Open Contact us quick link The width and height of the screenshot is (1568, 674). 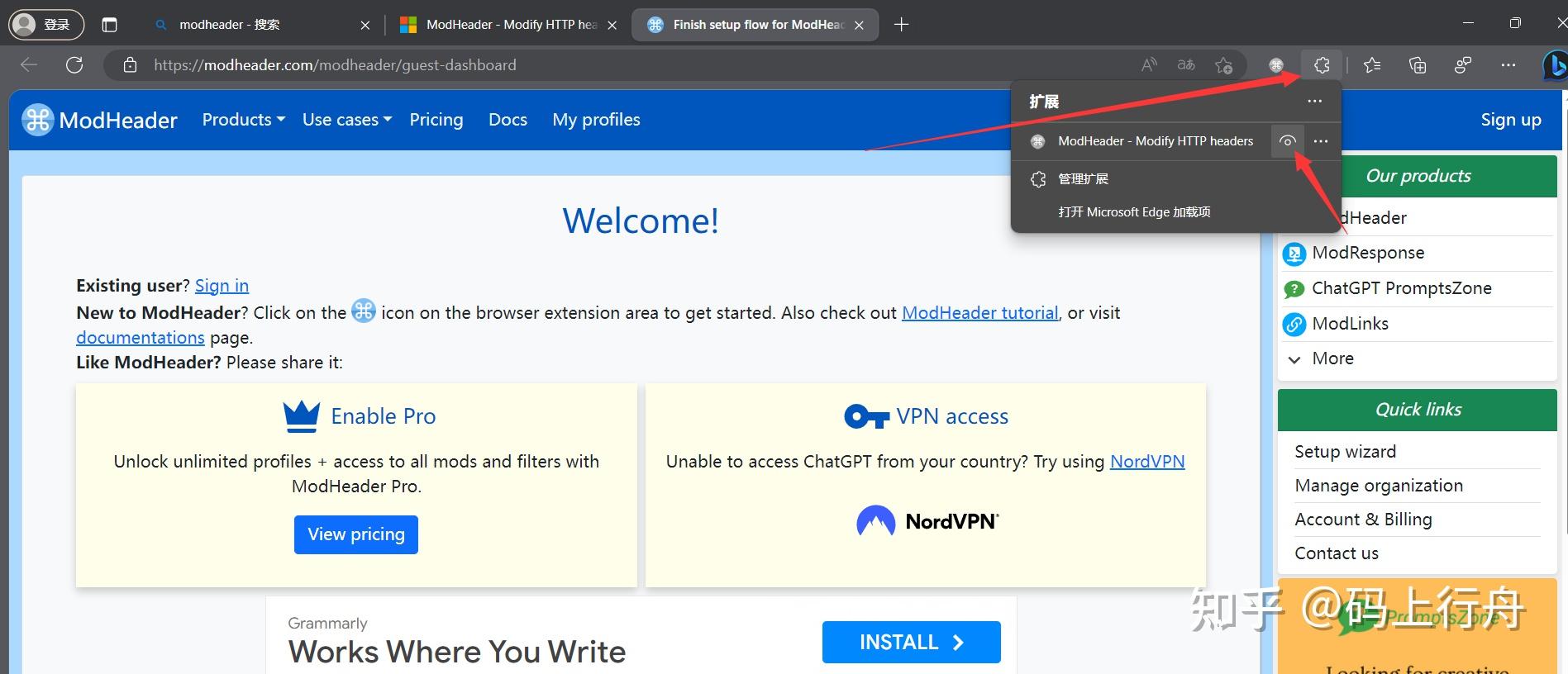point(1336,553)
